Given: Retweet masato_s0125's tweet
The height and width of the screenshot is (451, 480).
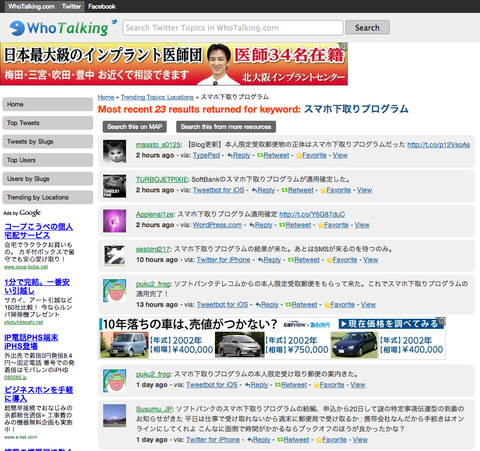Looking at the screenshot, I should [x=273, y=155].
